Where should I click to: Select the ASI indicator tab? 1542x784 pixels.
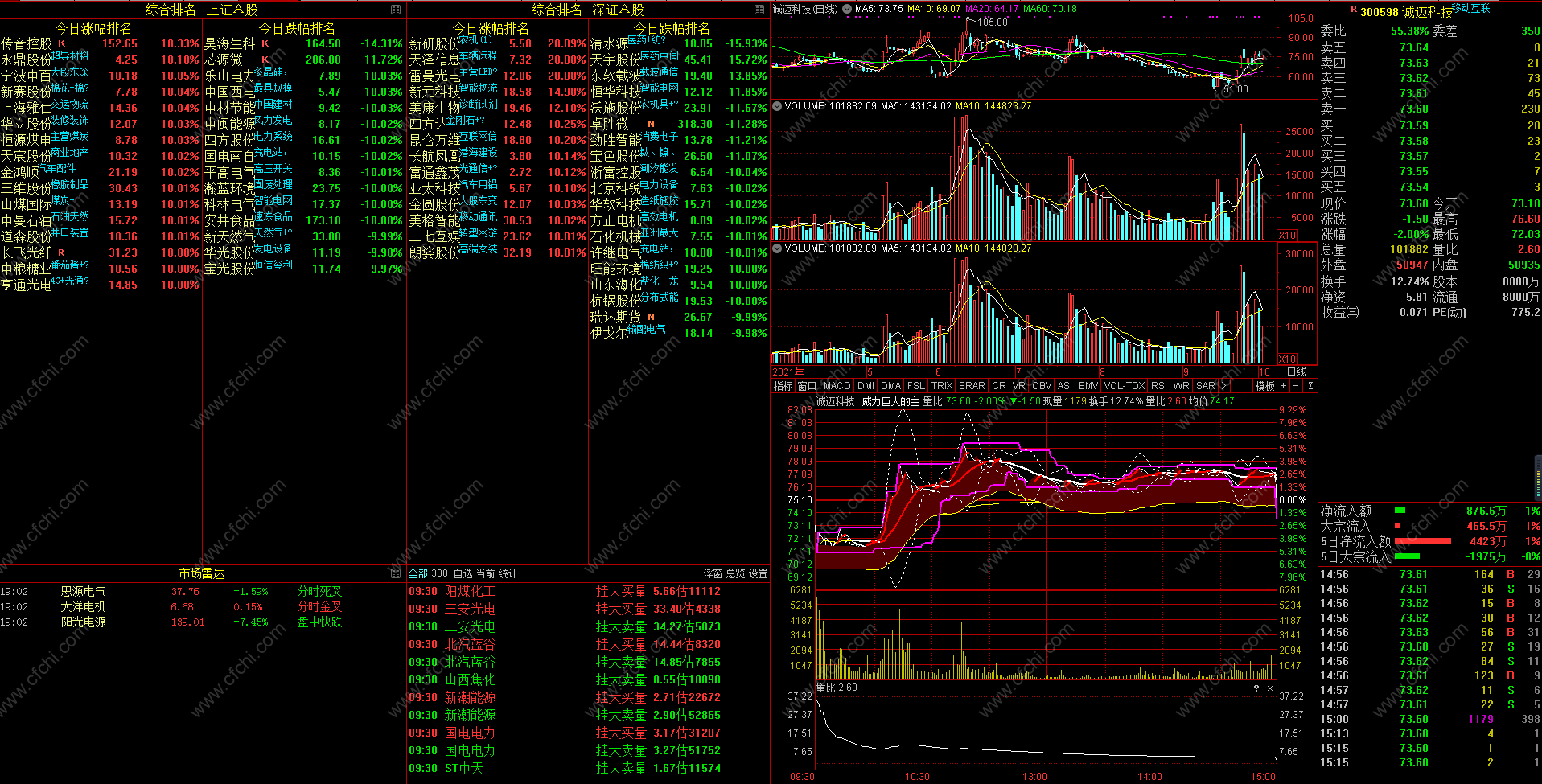pos(1065,386)
